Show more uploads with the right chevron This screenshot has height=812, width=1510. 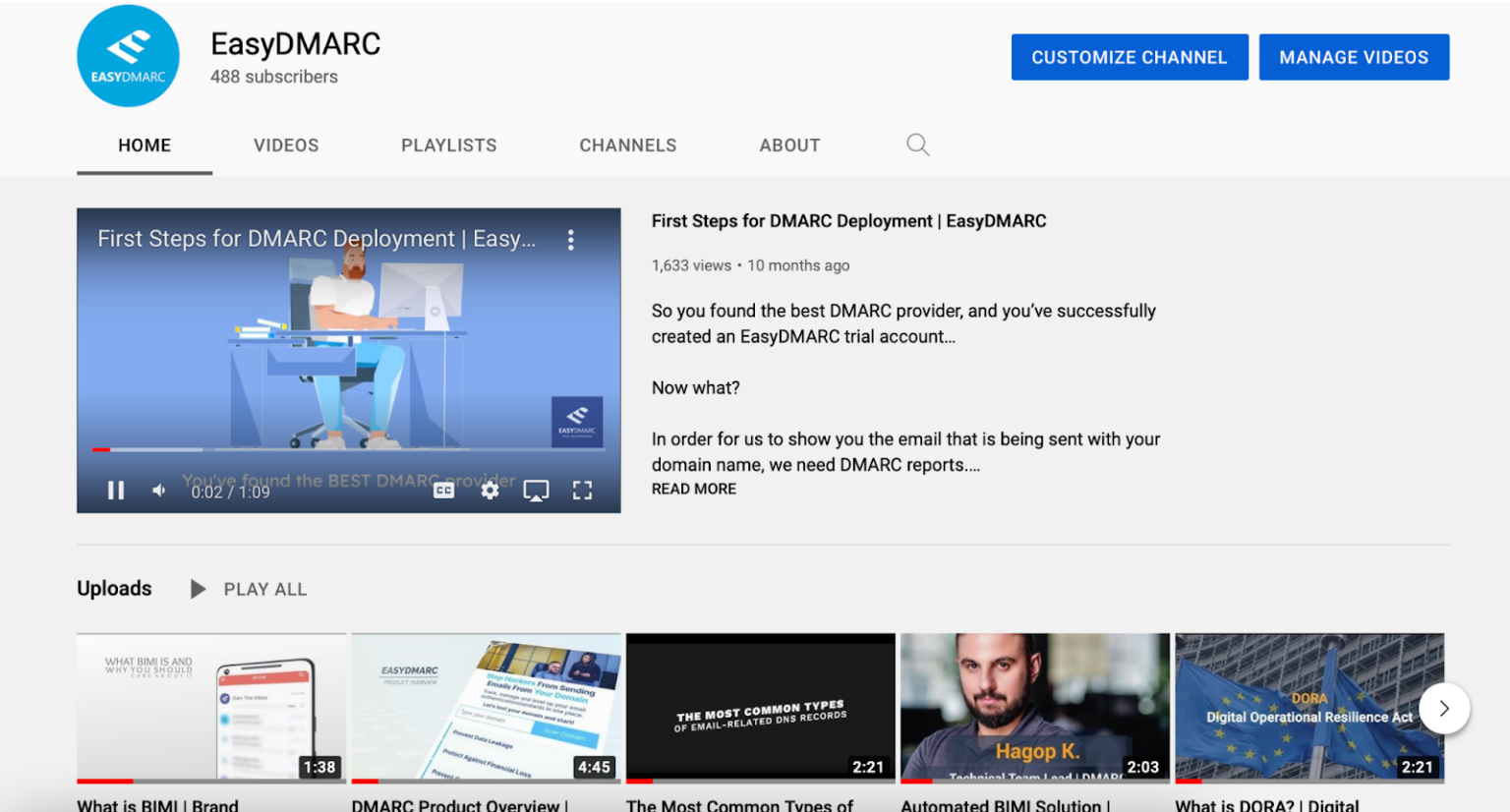[1443, 708]
